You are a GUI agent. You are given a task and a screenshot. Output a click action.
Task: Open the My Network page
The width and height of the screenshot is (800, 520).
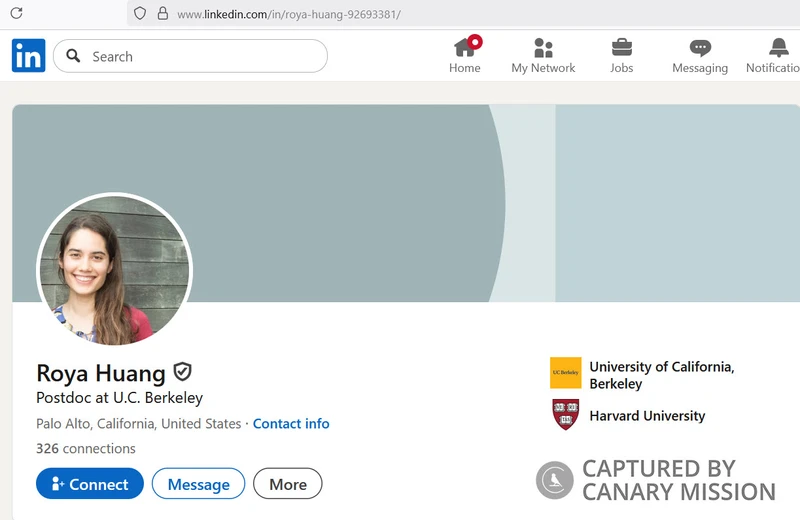point(543,55)
